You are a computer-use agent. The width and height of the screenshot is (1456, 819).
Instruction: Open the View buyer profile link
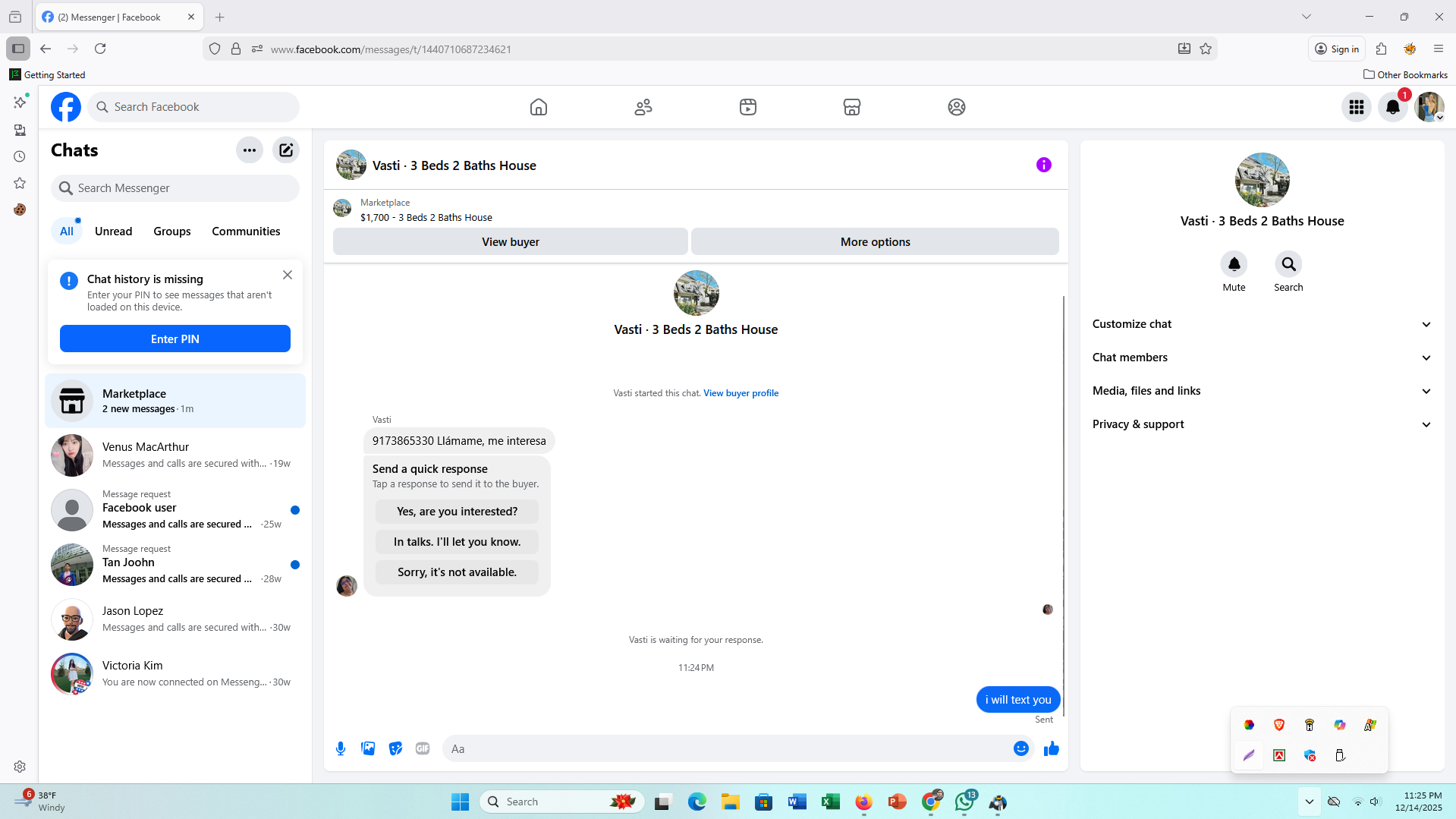[x=741, y=393]
